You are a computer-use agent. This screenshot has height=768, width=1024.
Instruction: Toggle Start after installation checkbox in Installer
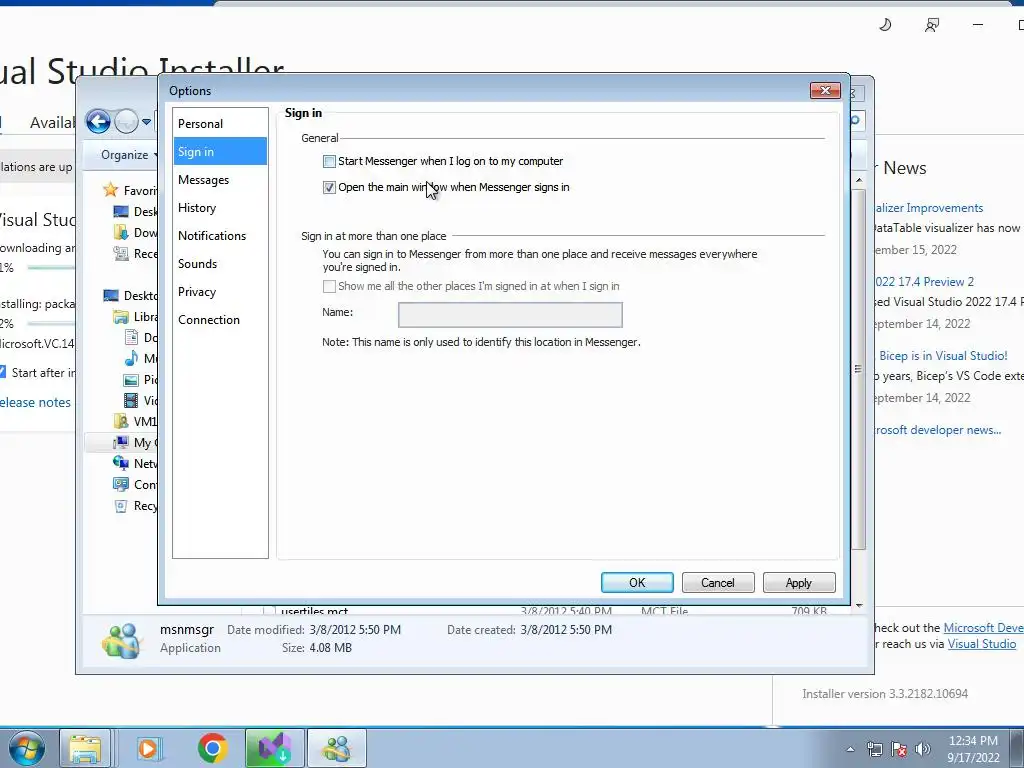tap(3, 372)
